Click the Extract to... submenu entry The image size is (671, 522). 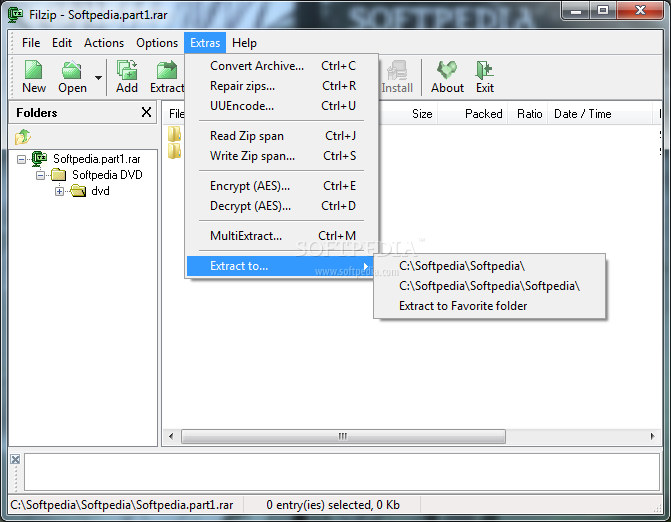point(280,266)
